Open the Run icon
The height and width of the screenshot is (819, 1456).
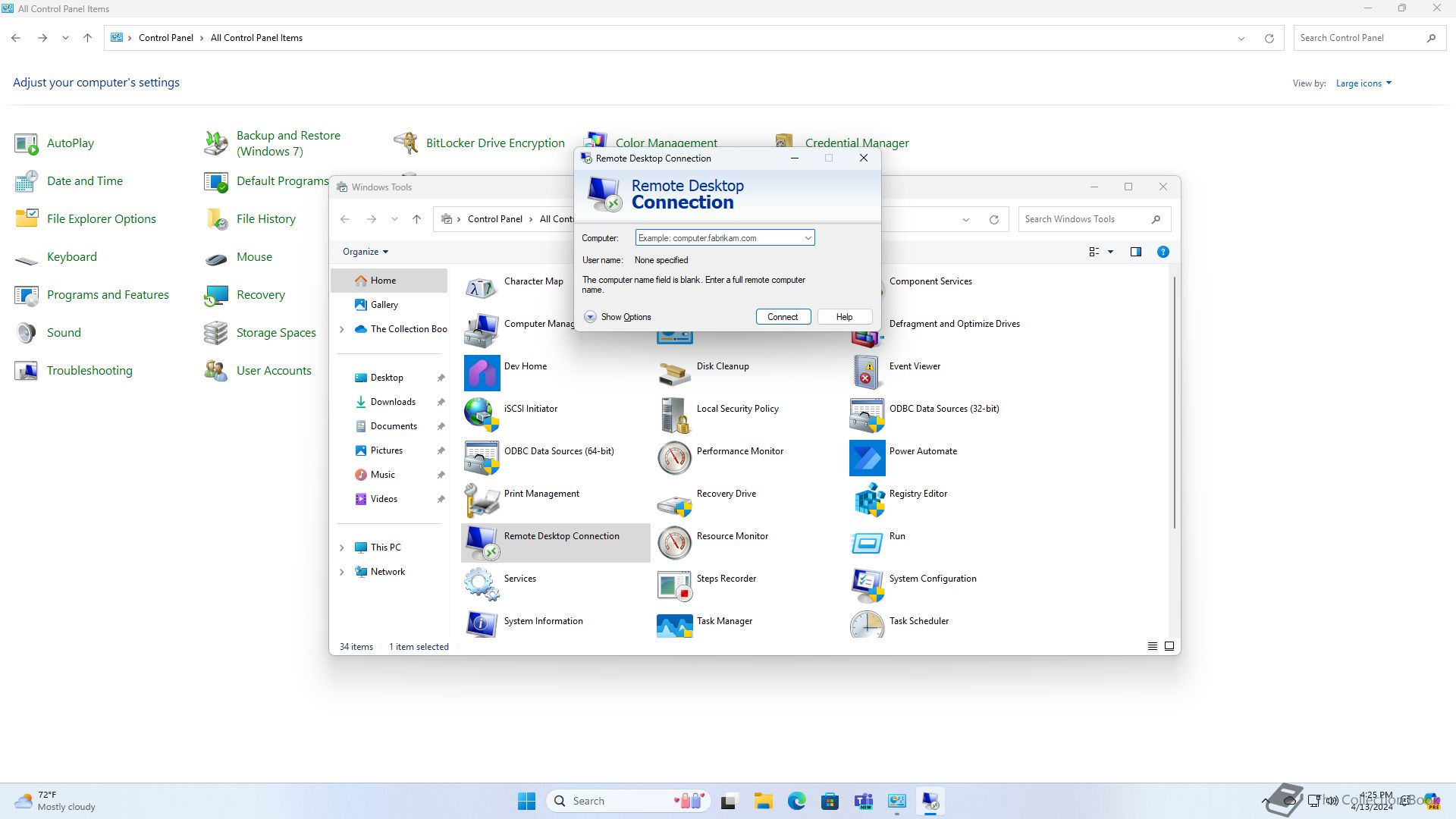[867, 543]
